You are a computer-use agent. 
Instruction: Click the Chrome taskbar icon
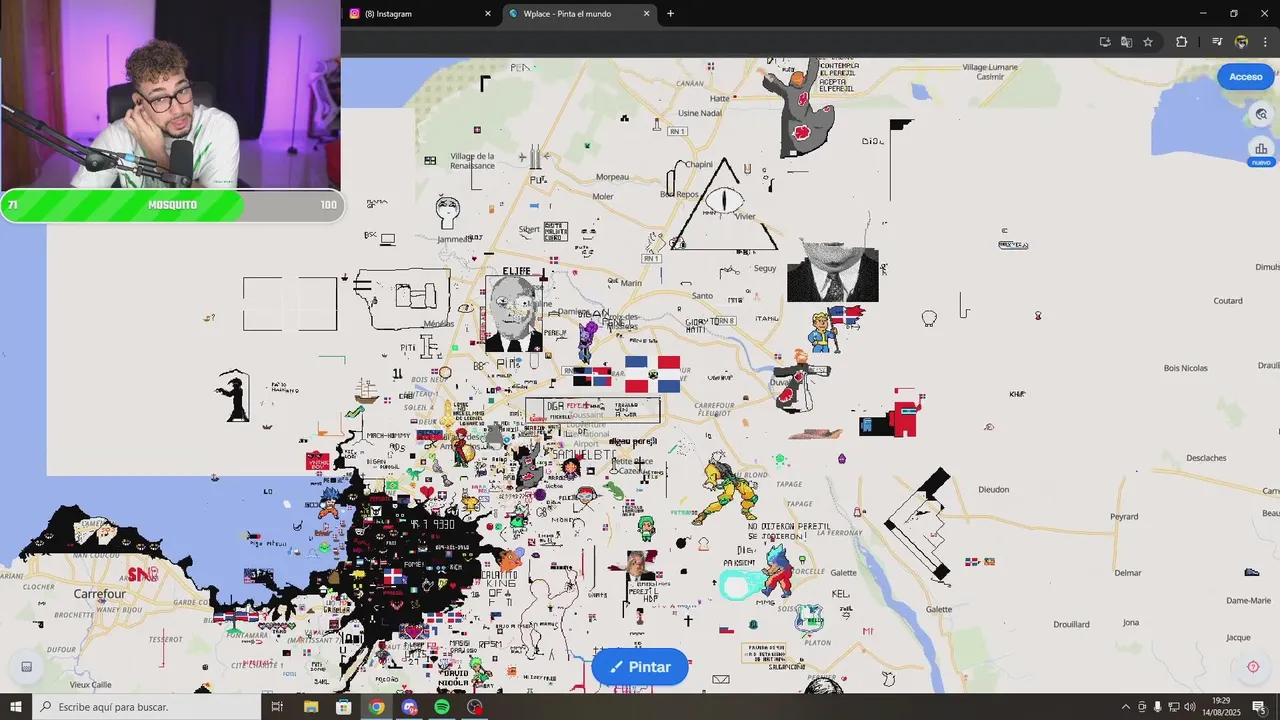(x=376, y=707)
